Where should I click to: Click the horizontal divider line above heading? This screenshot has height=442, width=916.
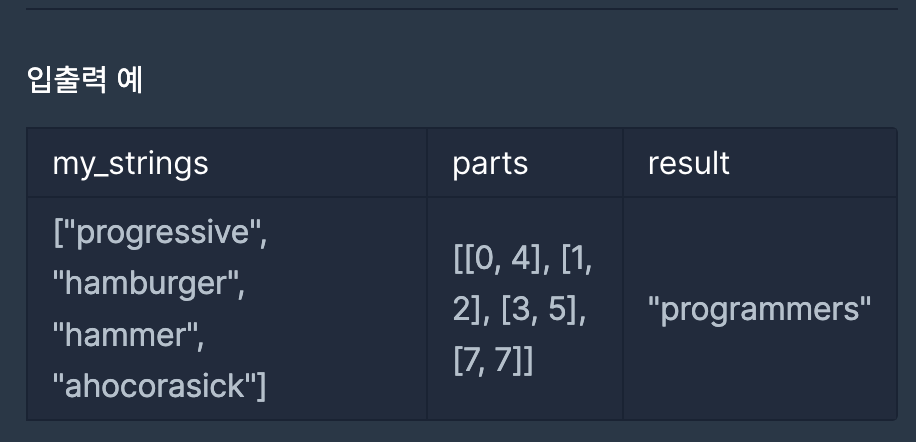pos(462,9)
